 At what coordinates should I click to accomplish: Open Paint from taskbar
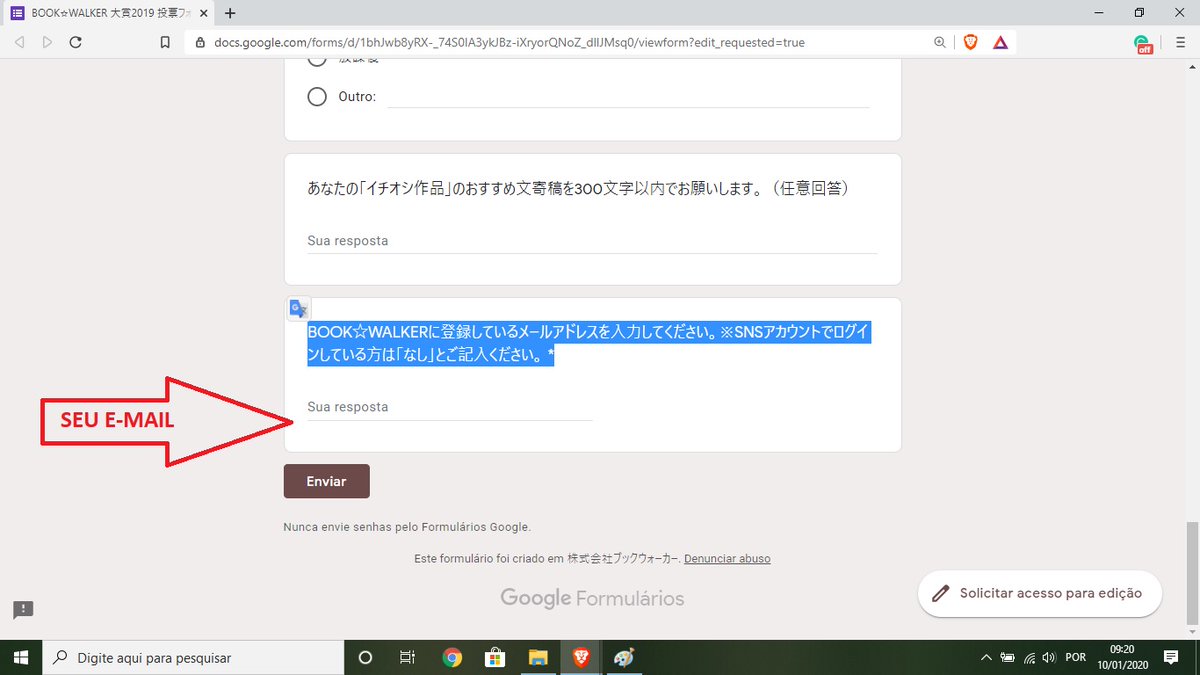tap(623, 657)
